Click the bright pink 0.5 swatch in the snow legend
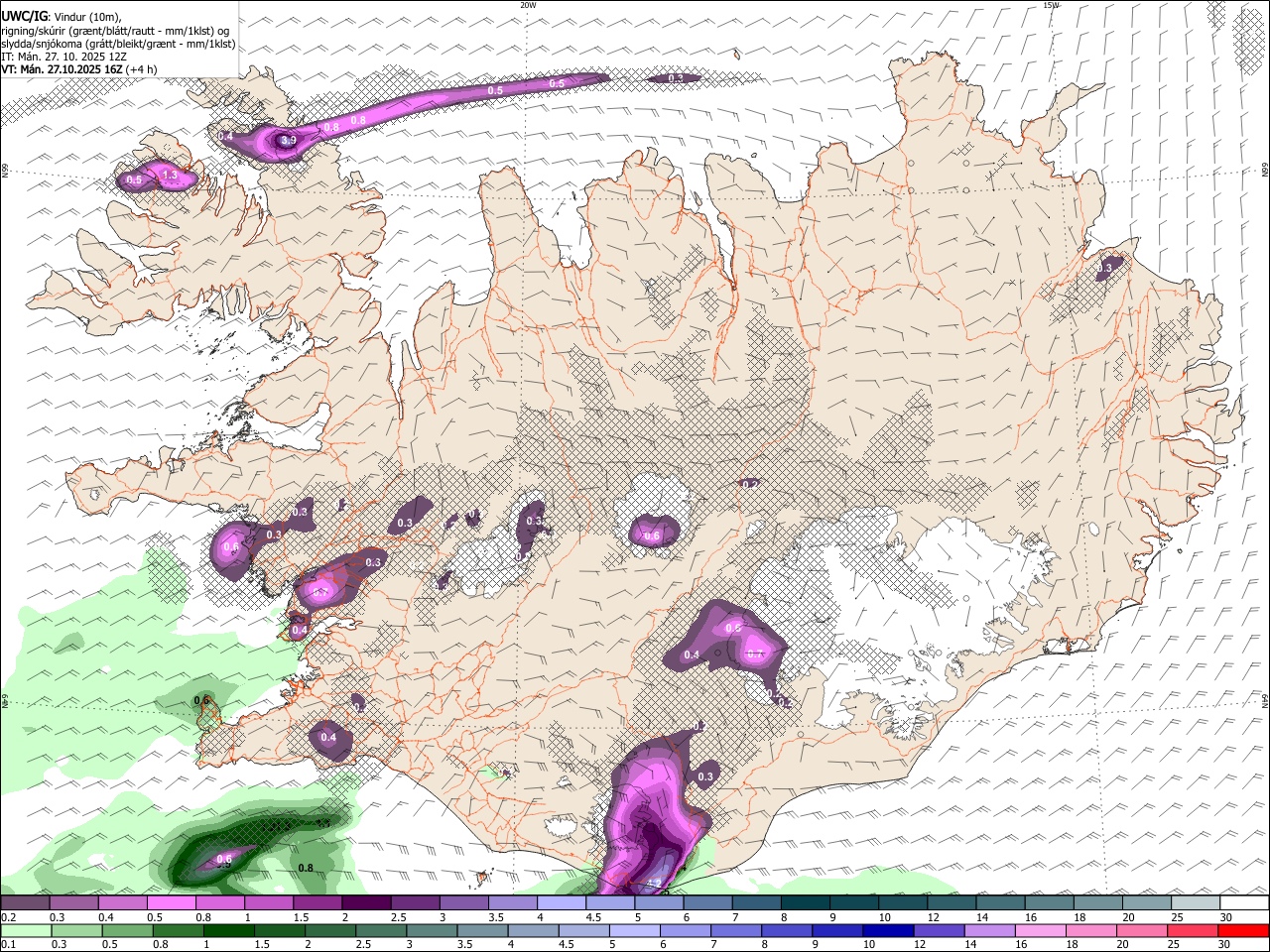The height and width of the screenshot is (952, 1270). click(x=171, y=903)
